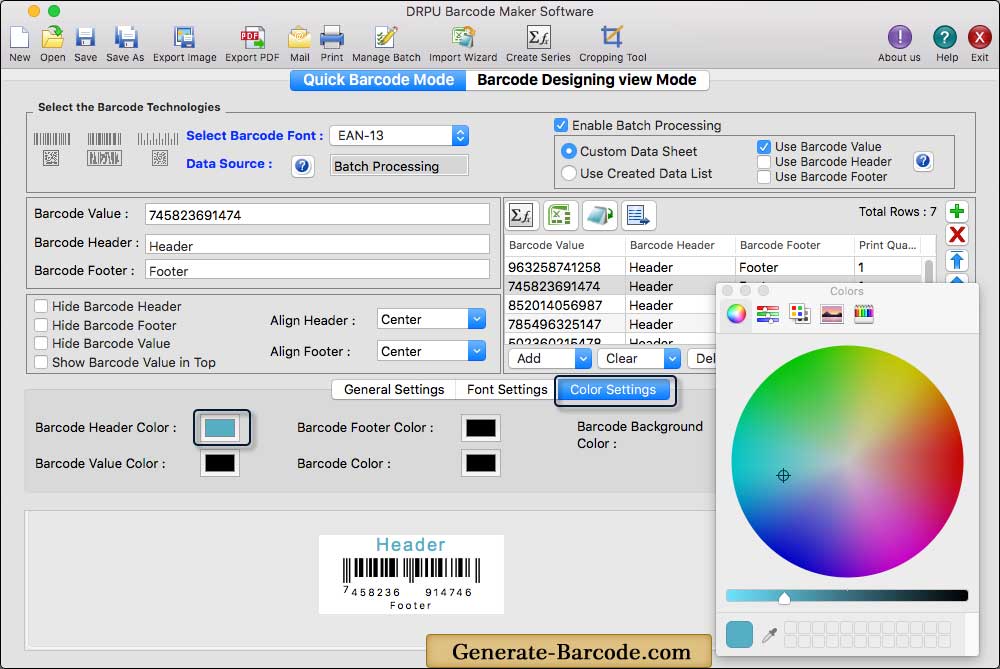
Task: Enable Use Barcode Header checkbox
Action: tap(763, 162)
